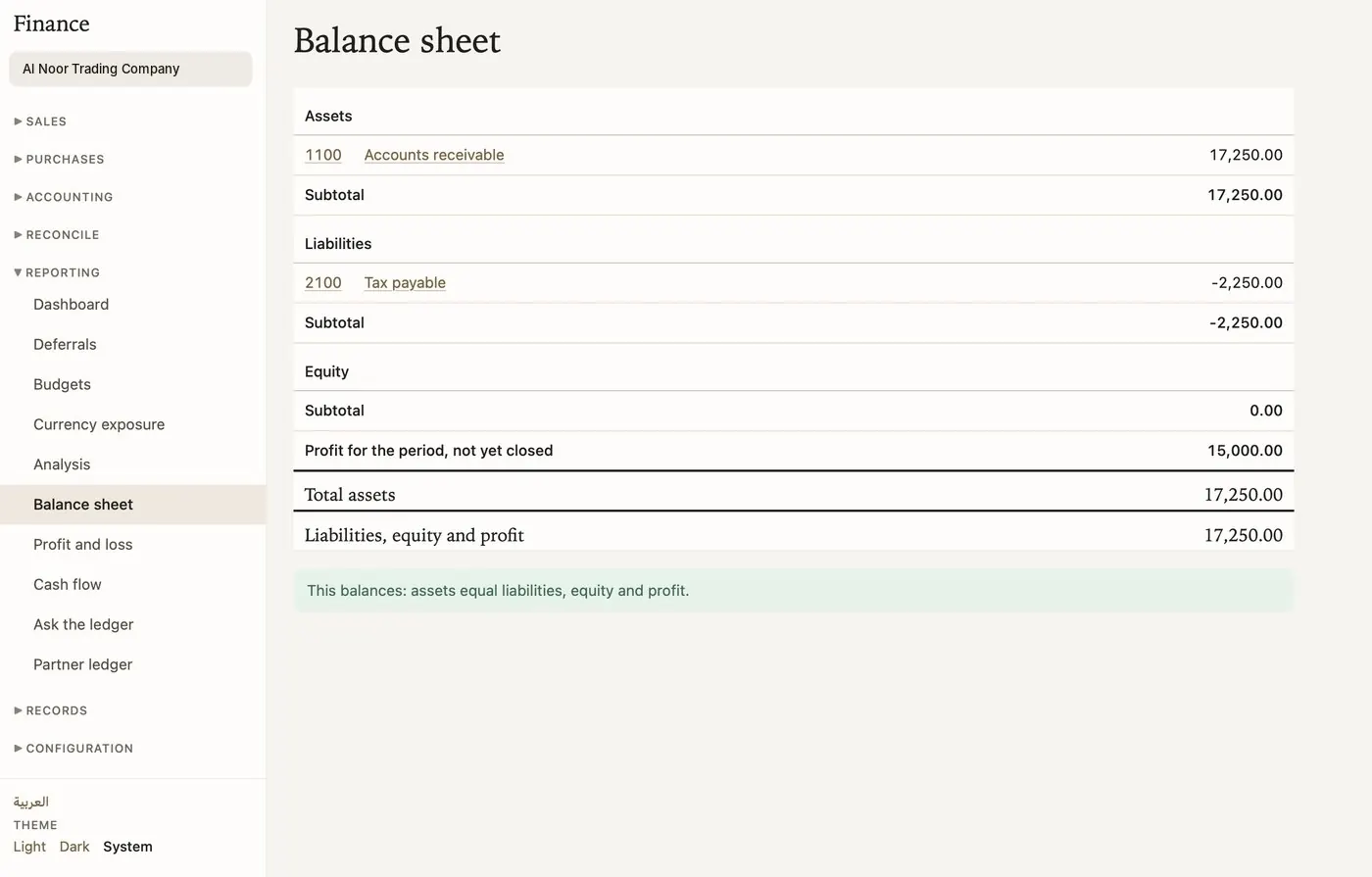Click Tax payable amount -2,250.00
Image resolution: width=1372 pixels, height=877 pixels.
click(x=1247, y=283)
